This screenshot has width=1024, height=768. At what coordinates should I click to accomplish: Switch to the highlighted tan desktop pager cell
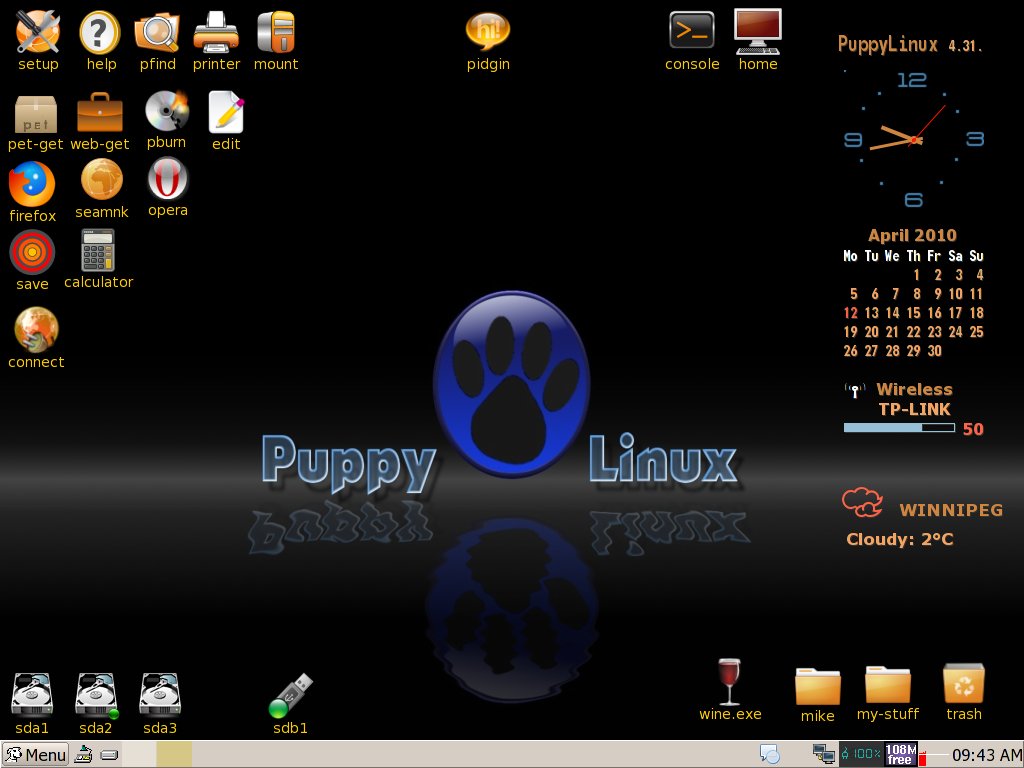[174, 754]
